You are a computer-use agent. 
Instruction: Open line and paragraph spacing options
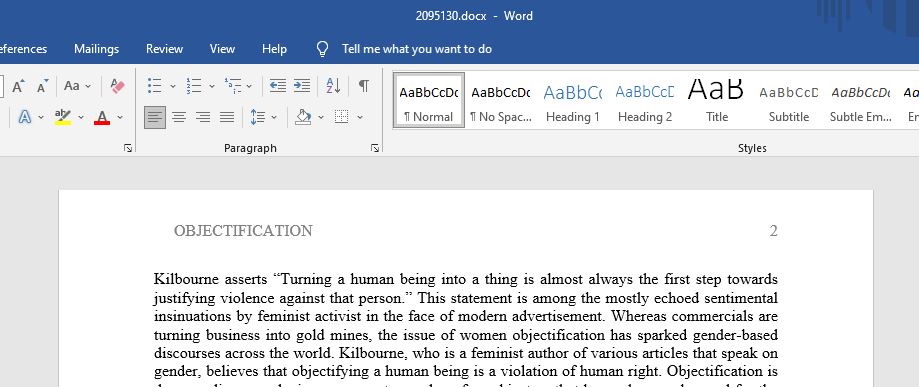pos(258,117)
